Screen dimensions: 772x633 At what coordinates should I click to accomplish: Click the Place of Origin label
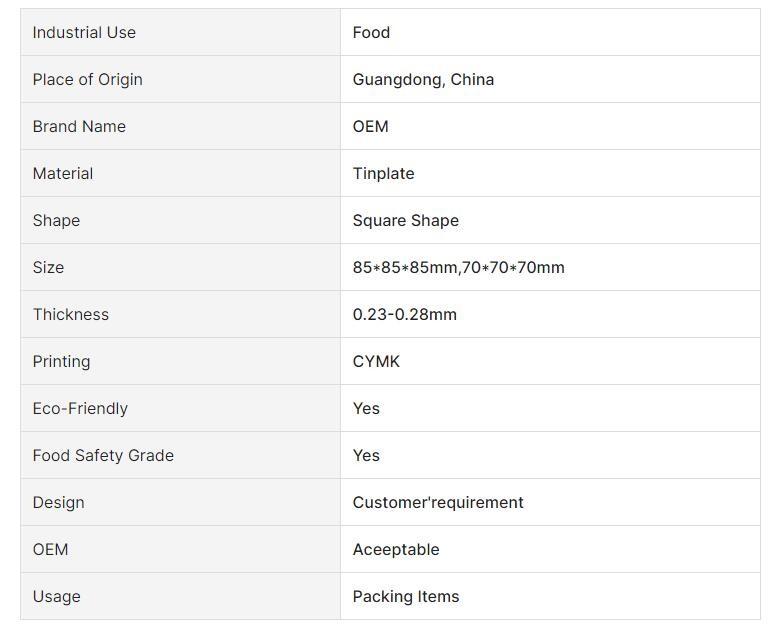88,79
